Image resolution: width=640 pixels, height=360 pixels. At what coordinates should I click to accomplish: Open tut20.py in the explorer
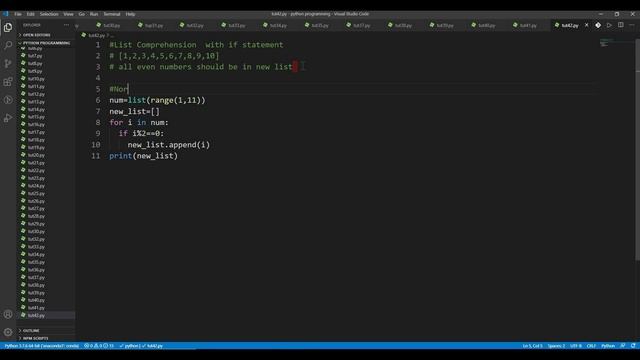36,155
